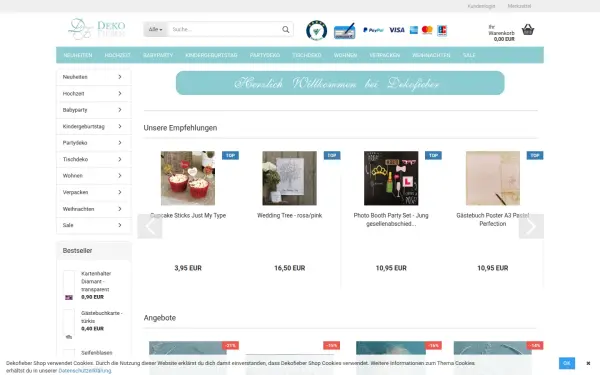Click the PayPal payment logo
This screenshot has width=600, height=375.
373,30
